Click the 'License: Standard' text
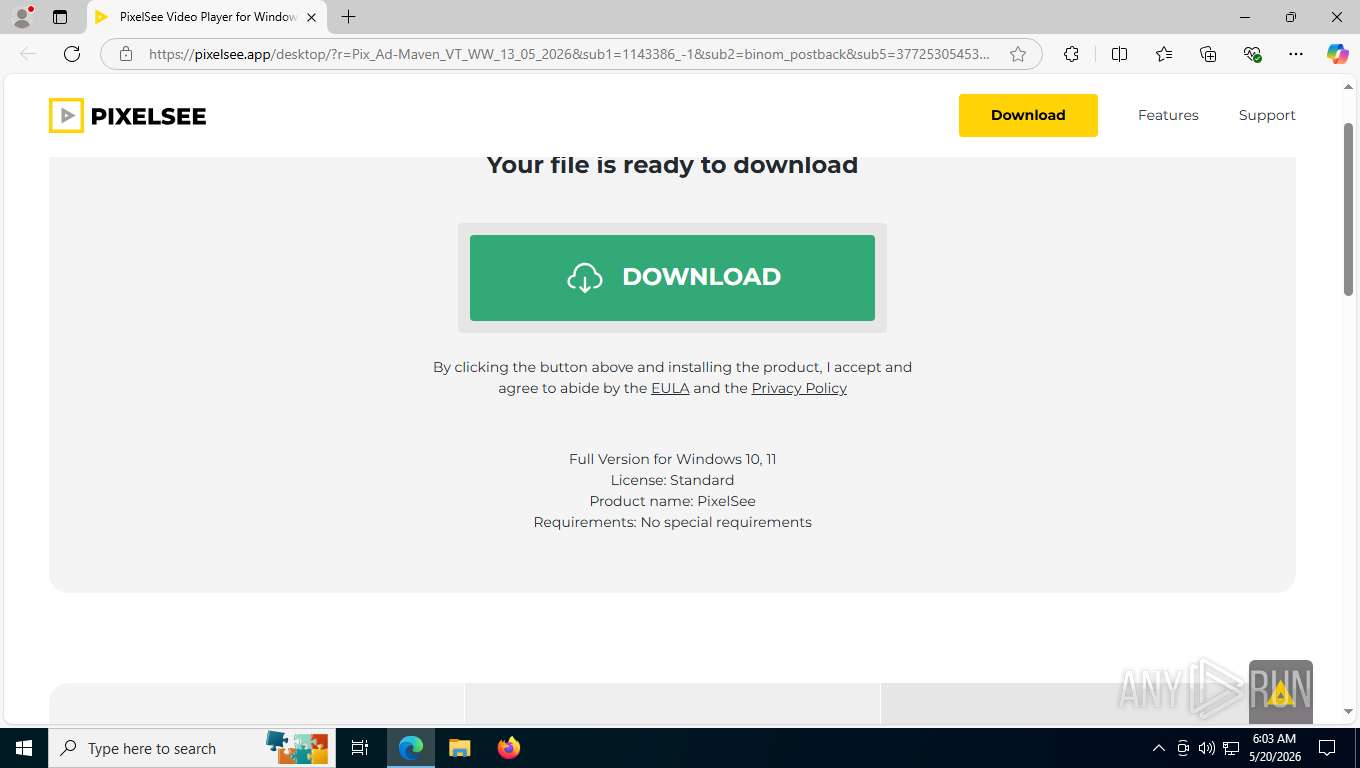The height and width of the screenshot is (768, 1360). pos(672,480)
